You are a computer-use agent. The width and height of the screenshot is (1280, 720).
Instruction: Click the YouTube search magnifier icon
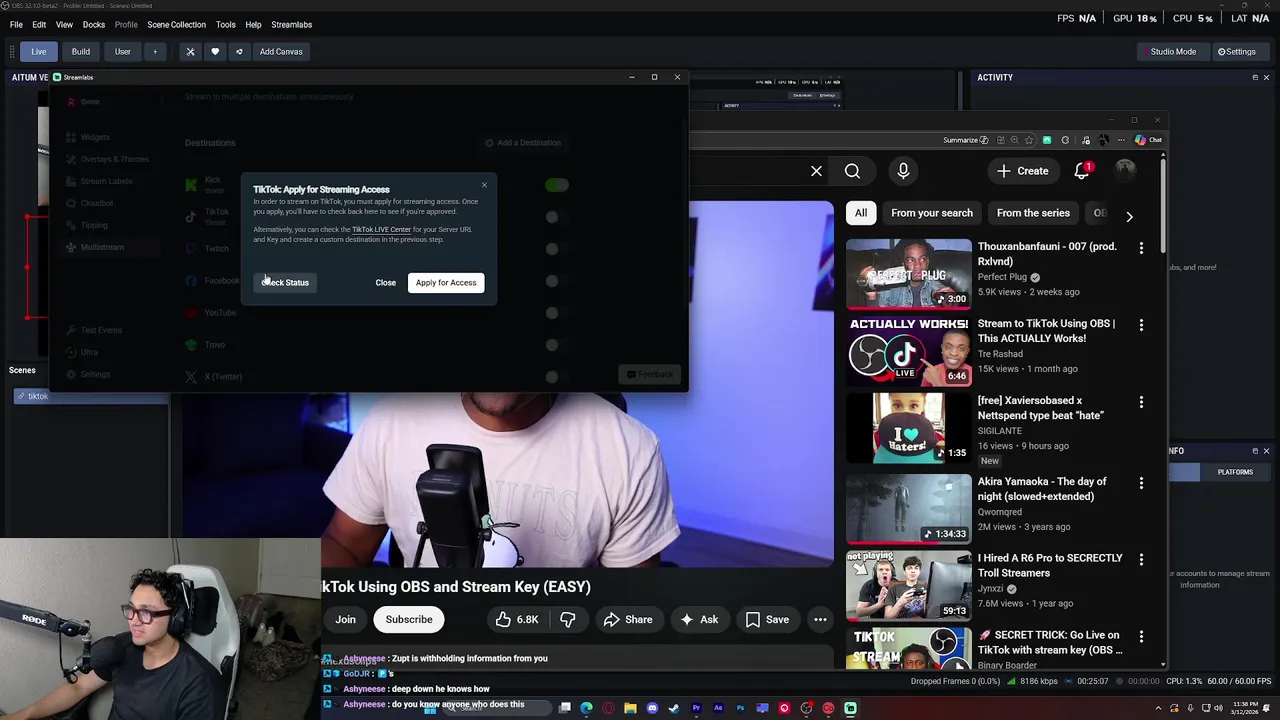(852, 171)
